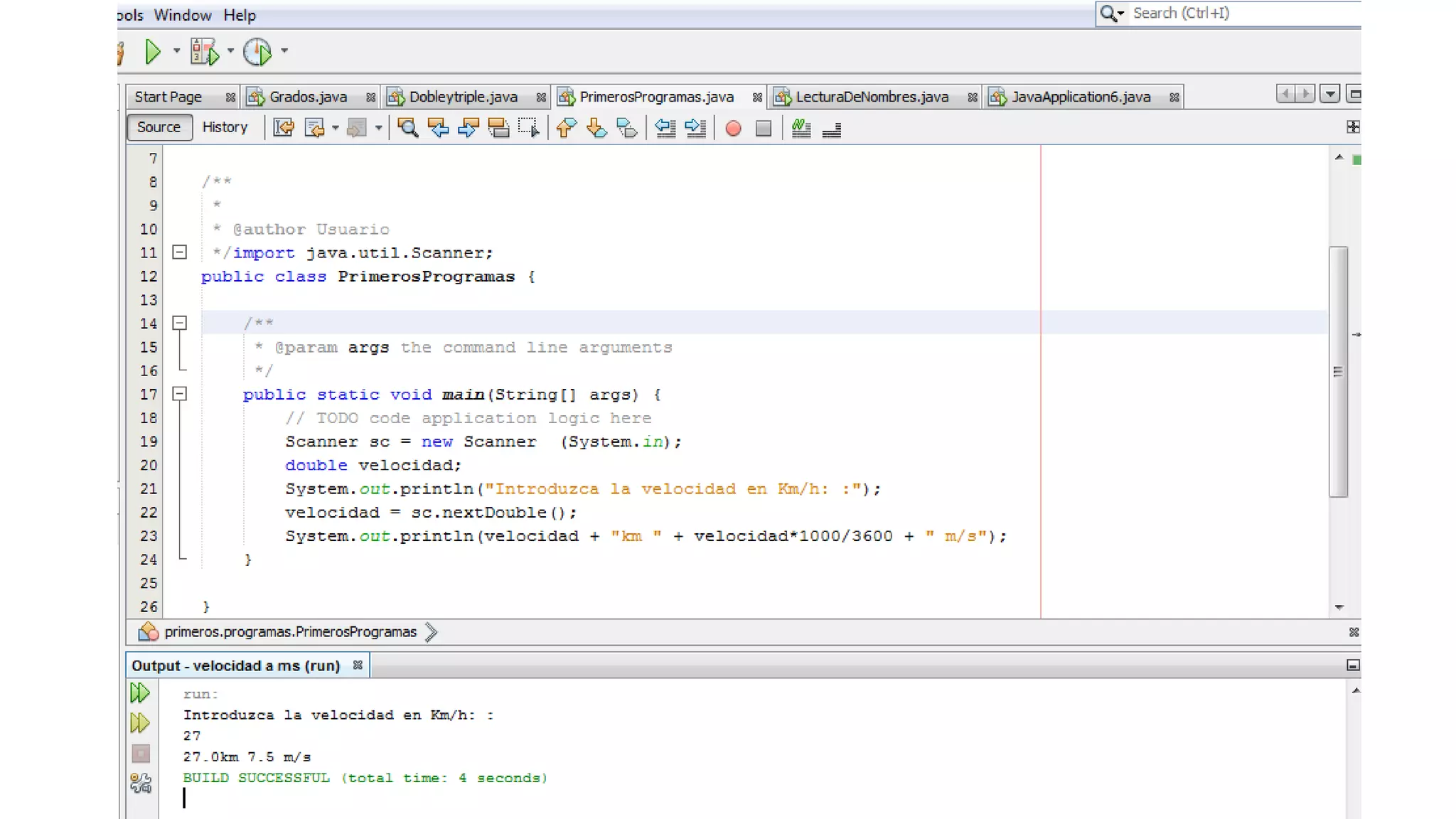Collapse the main method fold, line 17
Screen dimensions: 1456x819
tap(180, 394)
